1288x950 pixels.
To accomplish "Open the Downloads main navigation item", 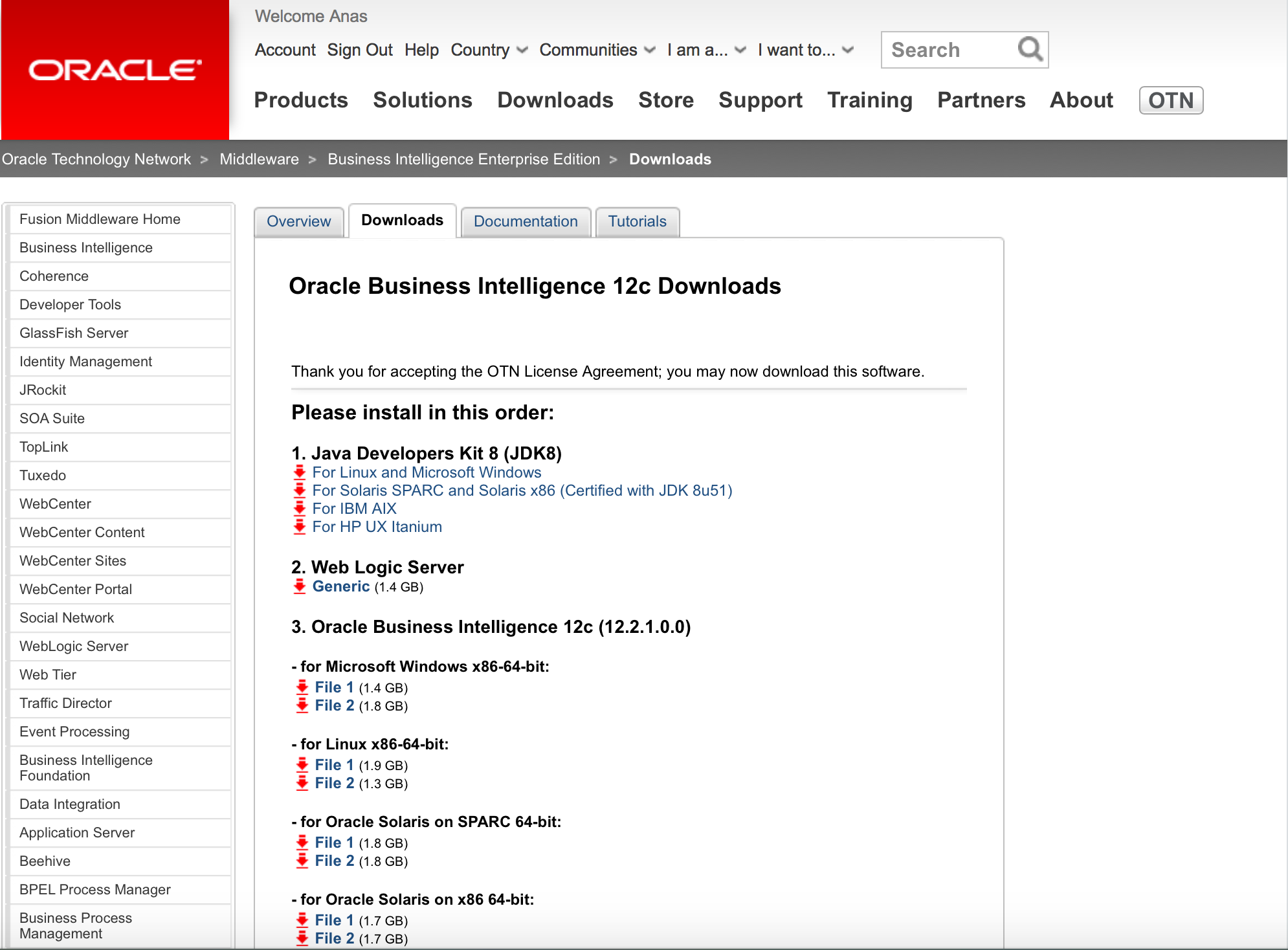I will [555, 100].
